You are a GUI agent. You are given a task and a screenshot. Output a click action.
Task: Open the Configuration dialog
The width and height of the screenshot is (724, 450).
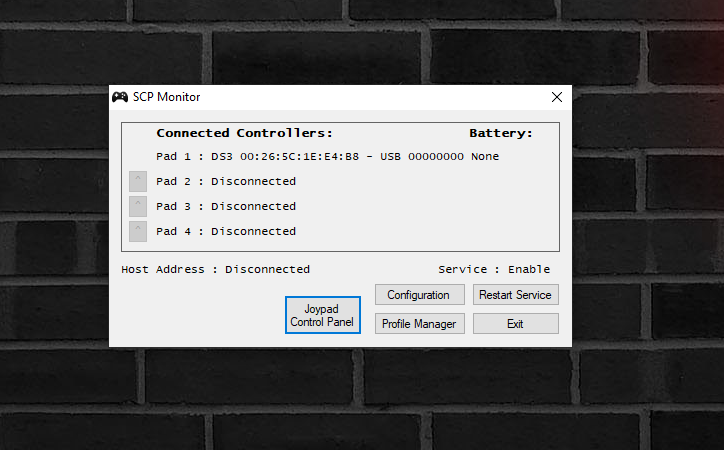[419, 295]
